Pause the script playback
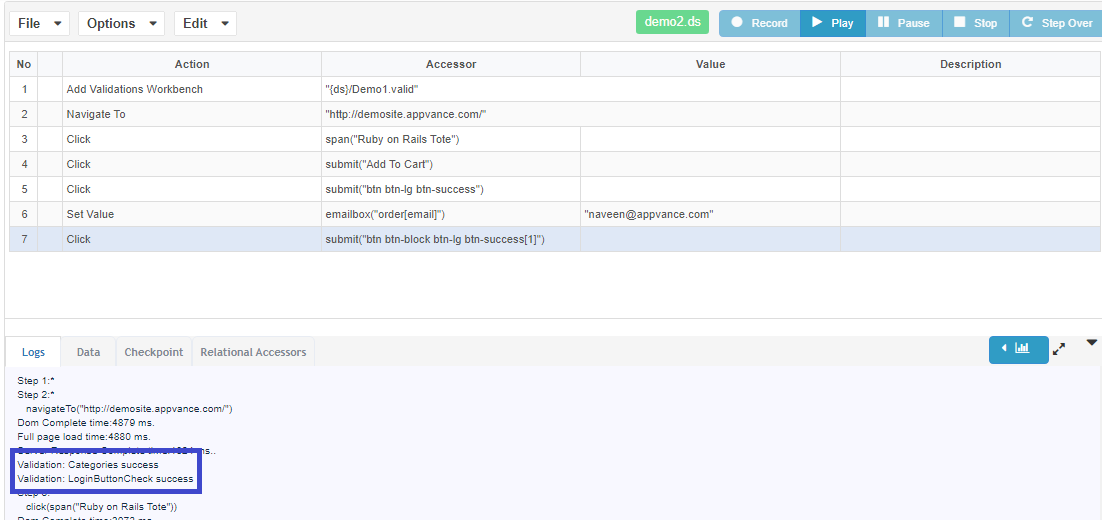Viewport: 1102px width, 520px height. (904, 23)
